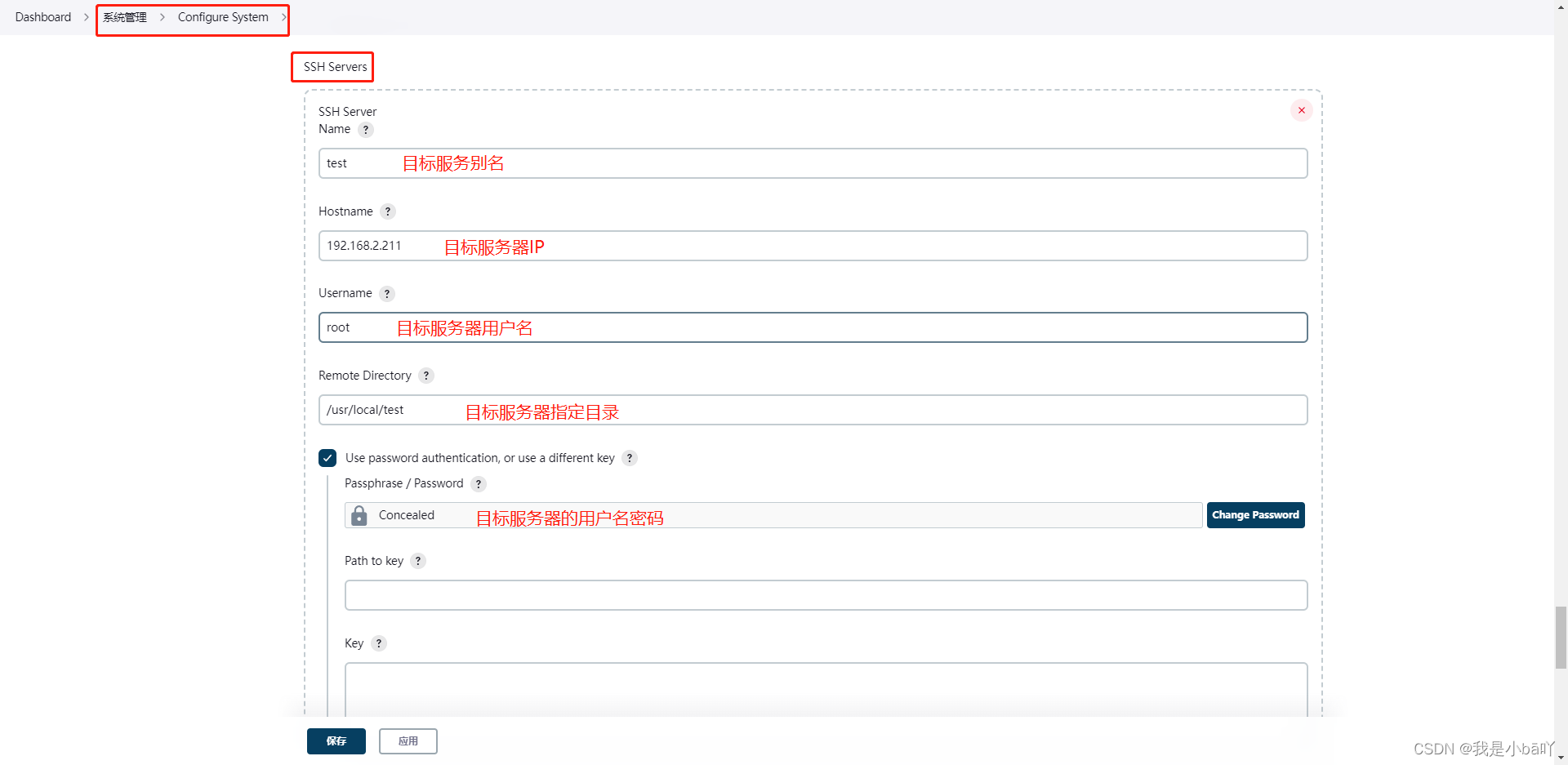The image size is (1568, 765).
Task: Open help icon next to Remote Directory
Action: [x=426, y=376]
